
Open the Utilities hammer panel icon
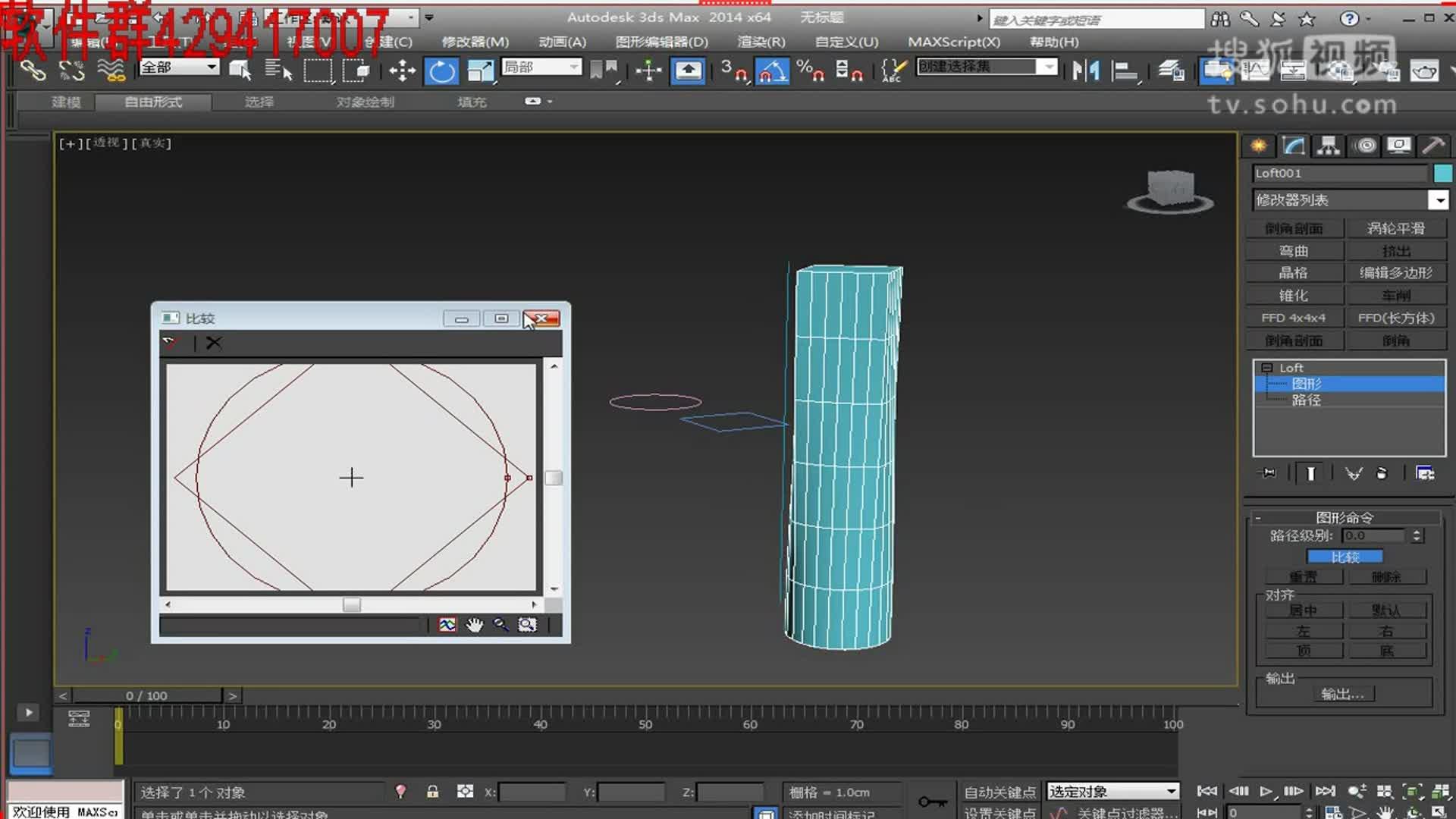(1432, 146)
